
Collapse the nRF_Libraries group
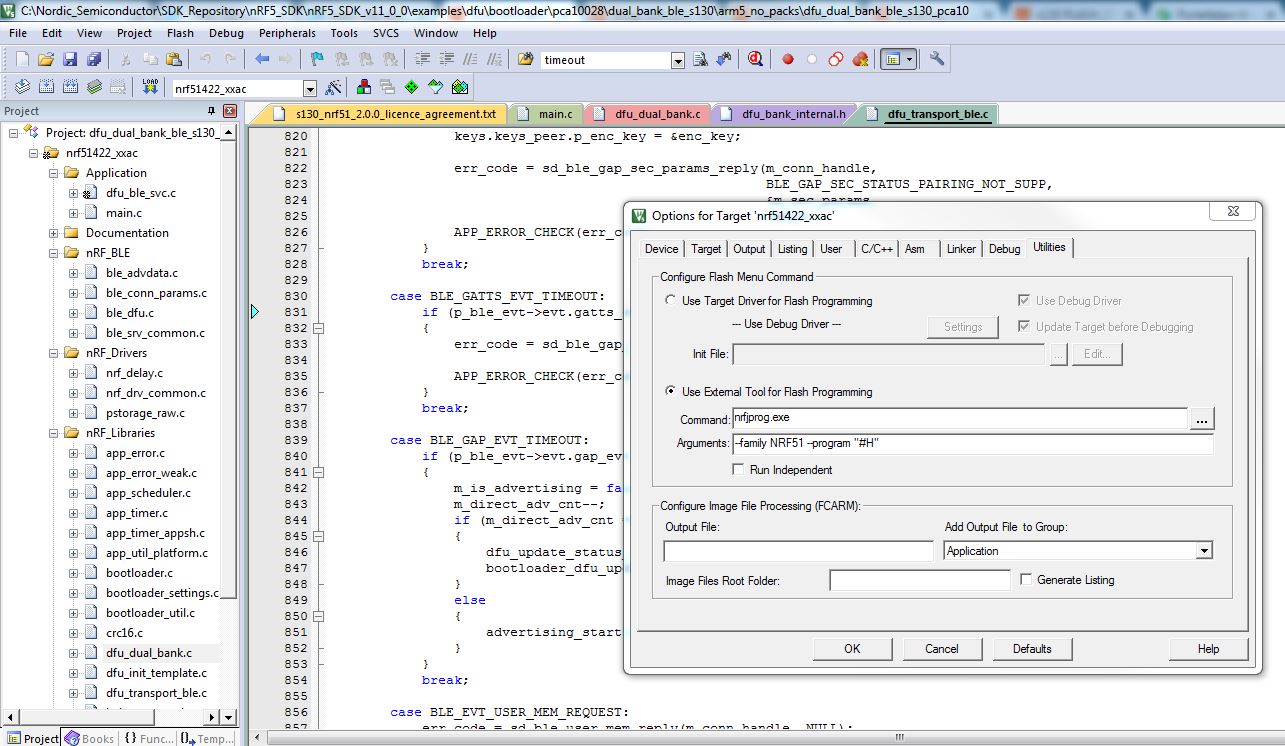pyautogui.click(x=54, y=433)
